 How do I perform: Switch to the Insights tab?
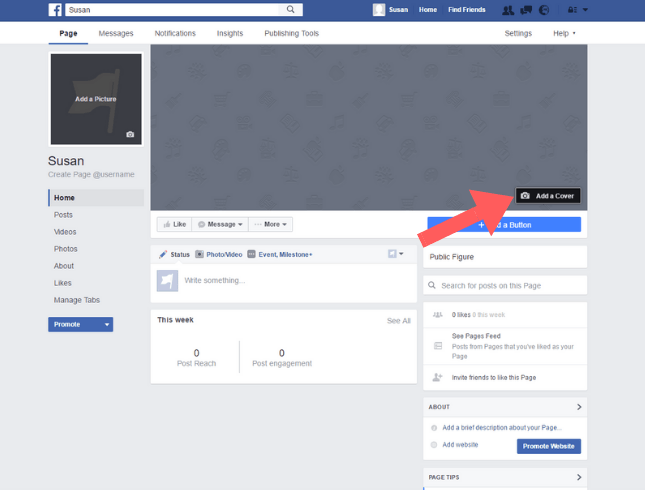229,33
